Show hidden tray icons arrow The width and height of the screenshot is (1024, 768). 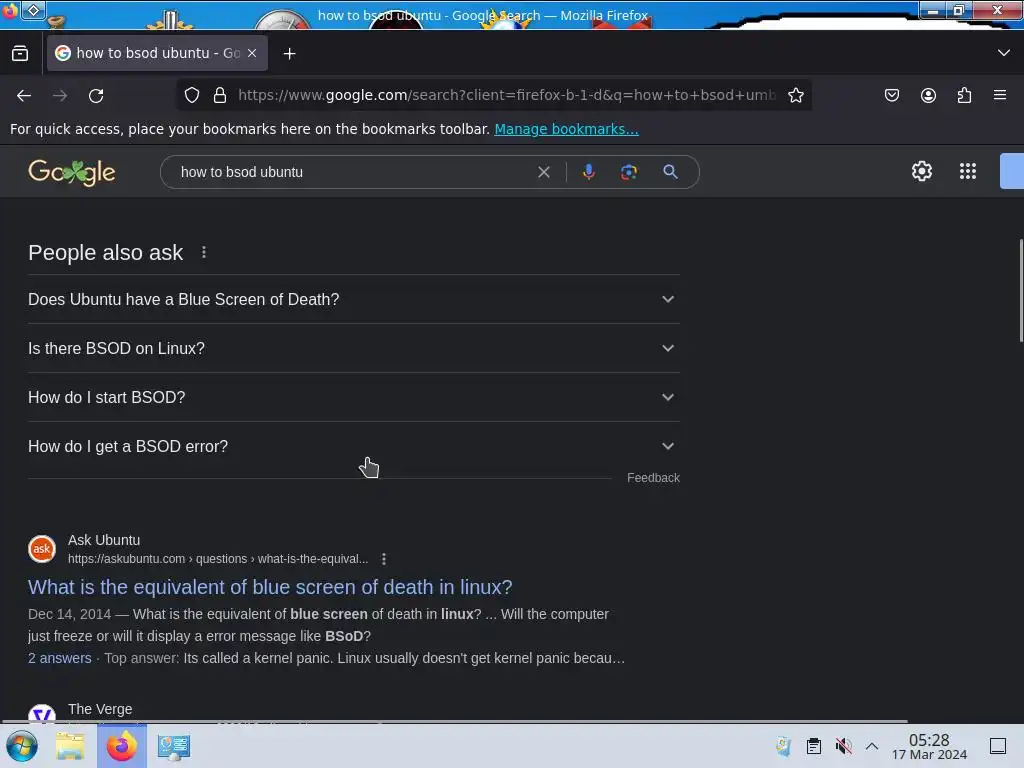point(872,746)
